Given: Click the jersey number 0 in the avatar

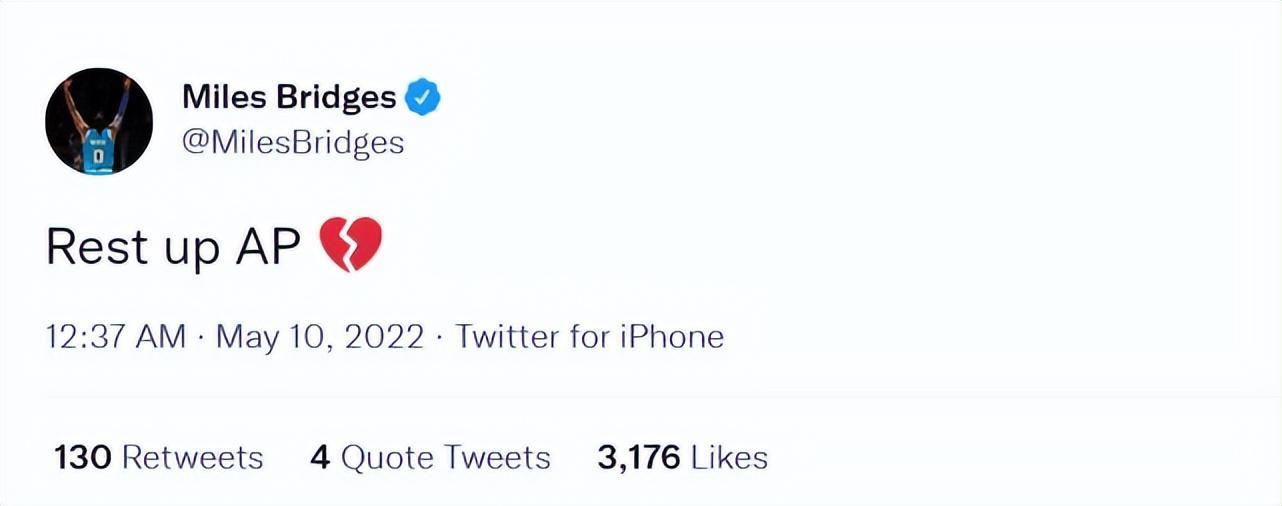Looking at the screenshot, I should (x=98, y=157).
